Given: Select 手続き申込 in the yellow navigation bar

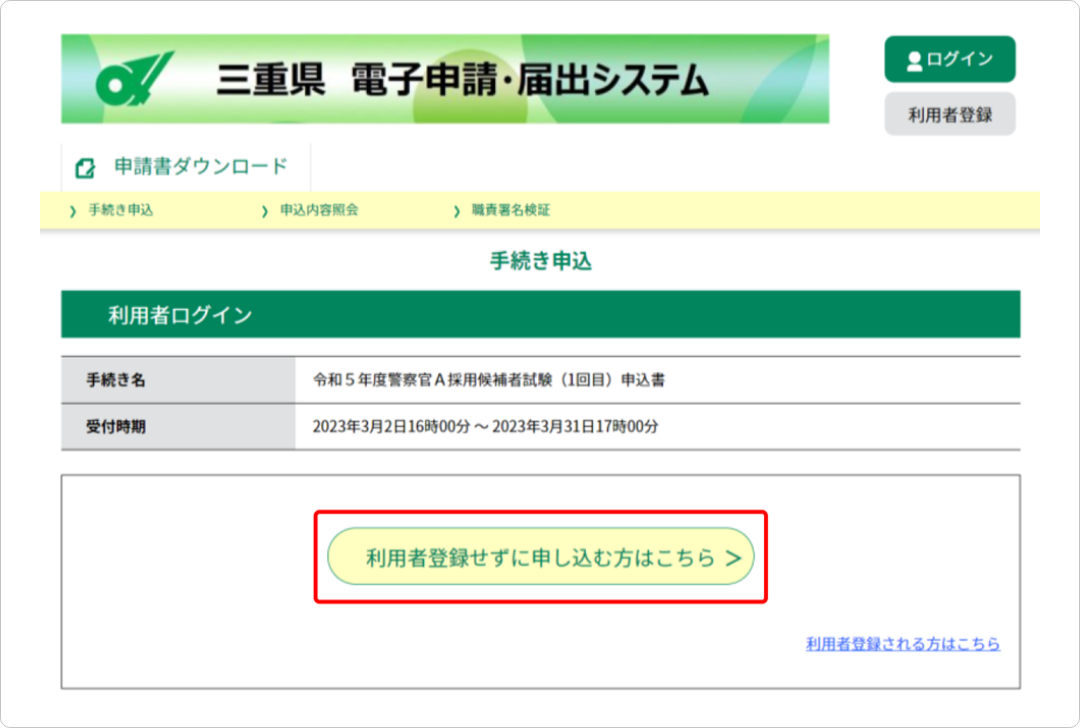Looking at the screenshot, I should [x=121, y=210].
